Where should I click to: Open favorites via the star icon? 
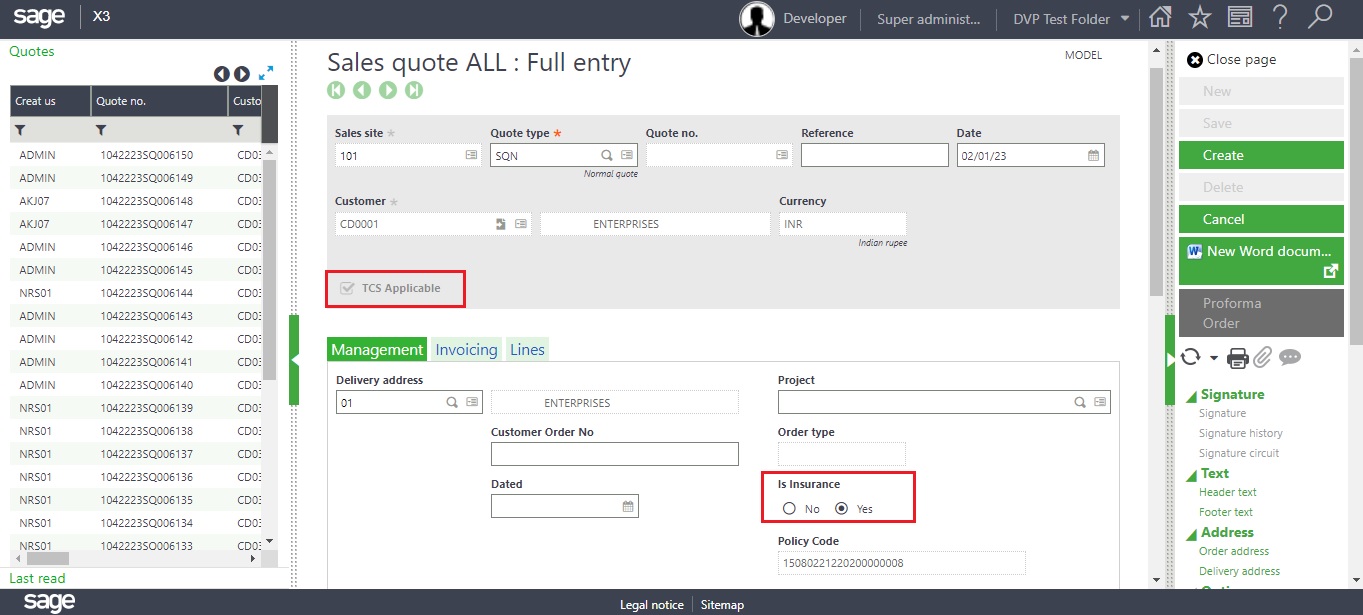coord(1198,18)
